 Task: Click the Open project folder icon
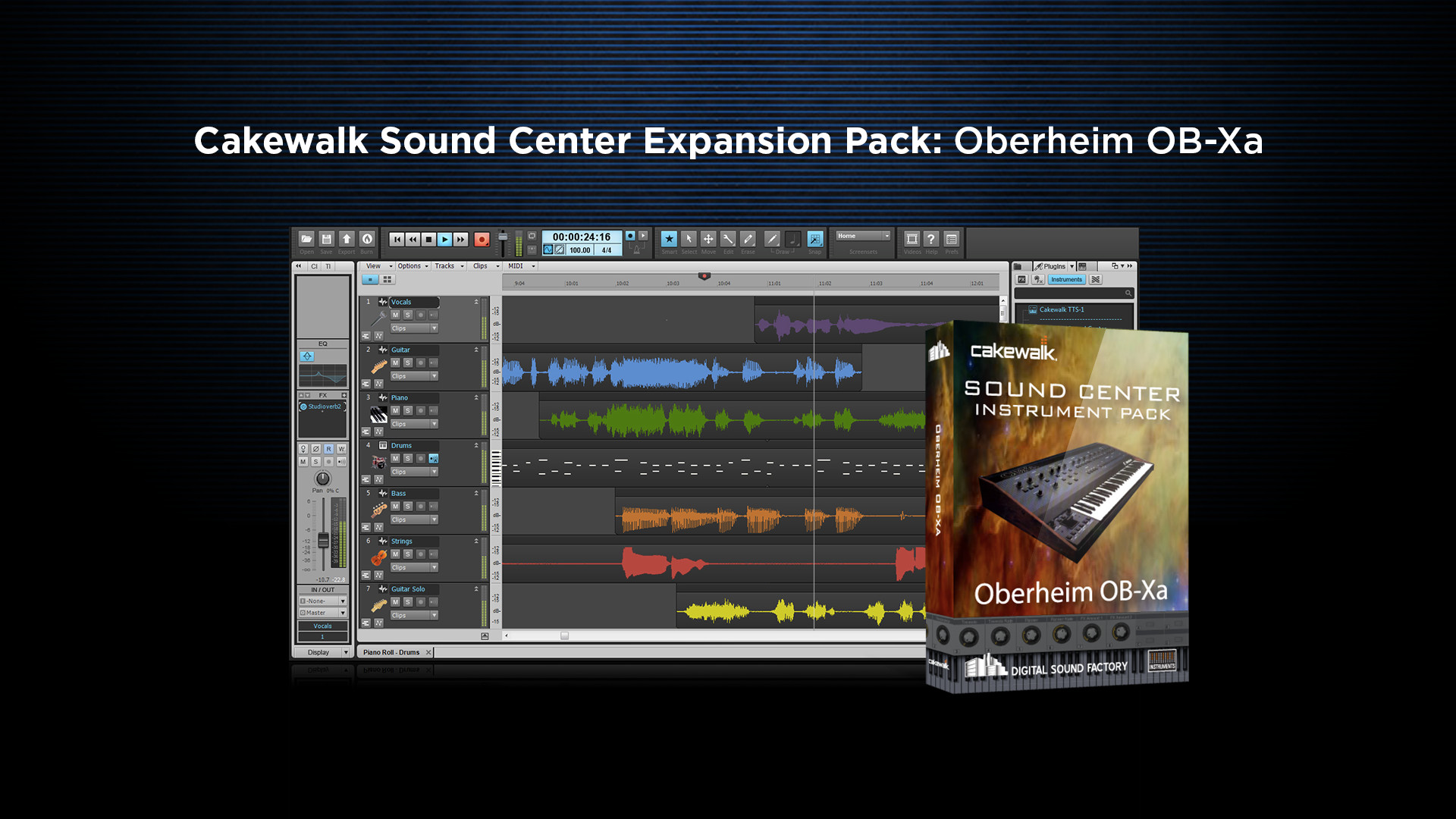306,239
